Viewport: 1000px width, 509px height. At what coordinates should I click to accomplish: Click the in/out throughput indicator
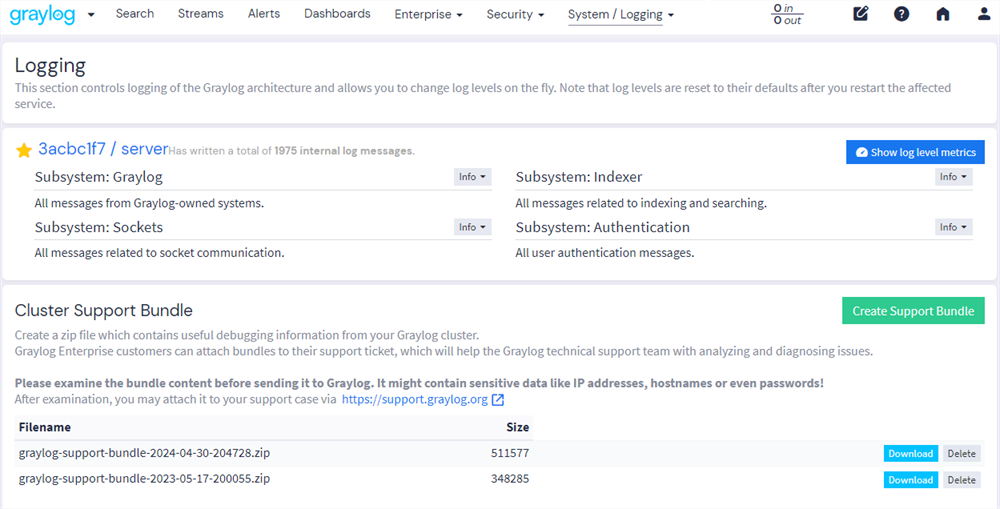point(787,14)
